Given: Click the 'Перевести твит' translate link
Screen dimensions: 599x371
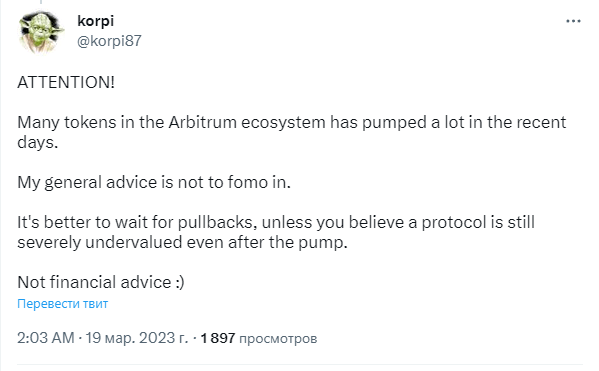Looking at the screenshot, I should coord(63,304).
